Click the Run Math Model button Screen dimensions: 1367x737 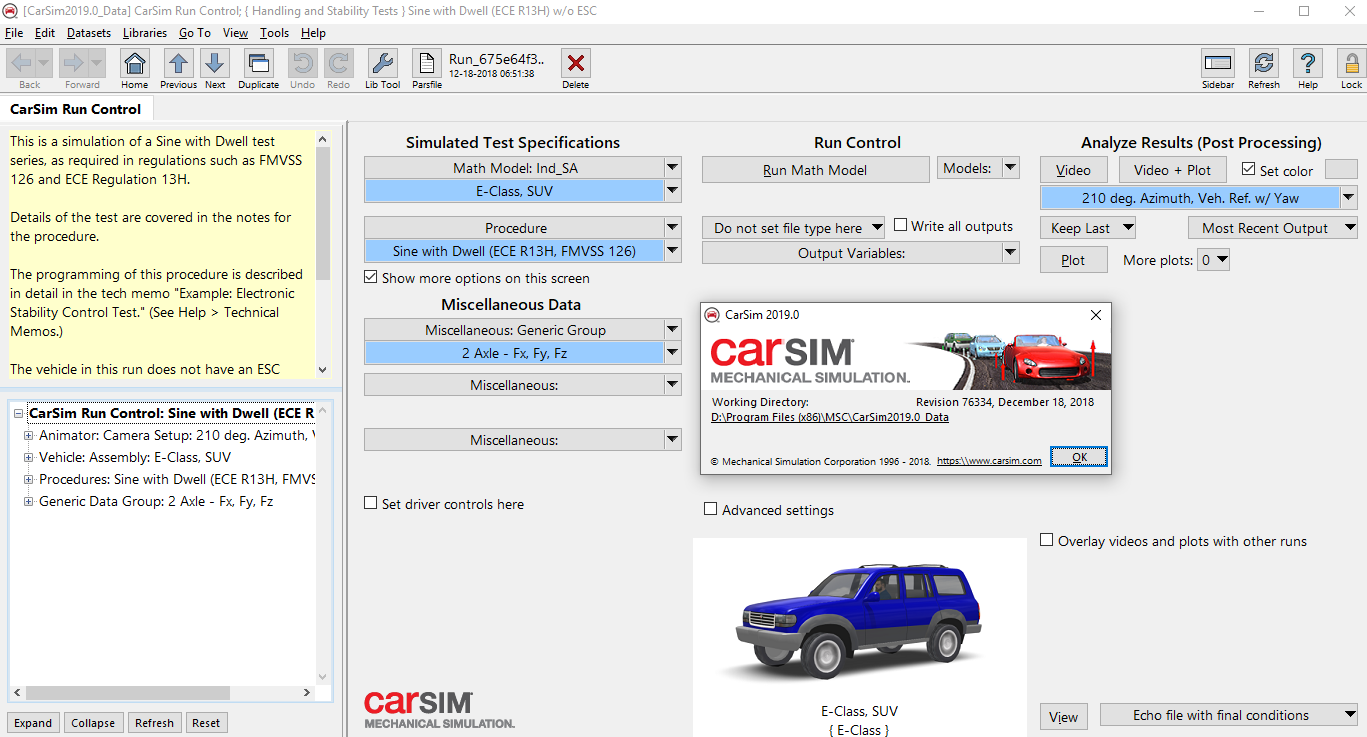[815, 170]
